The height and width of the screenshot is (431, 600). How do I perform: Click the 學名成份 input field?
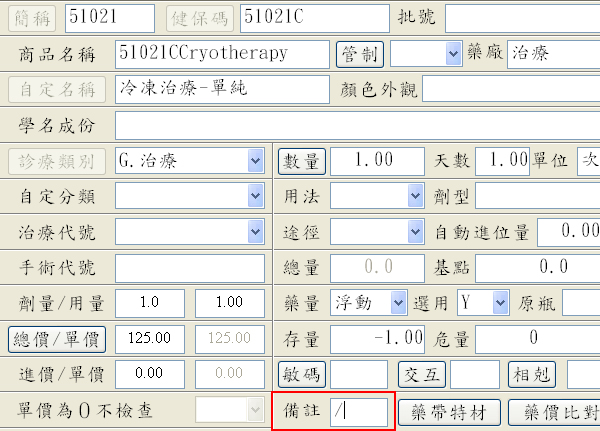click(x=356, y=125)
